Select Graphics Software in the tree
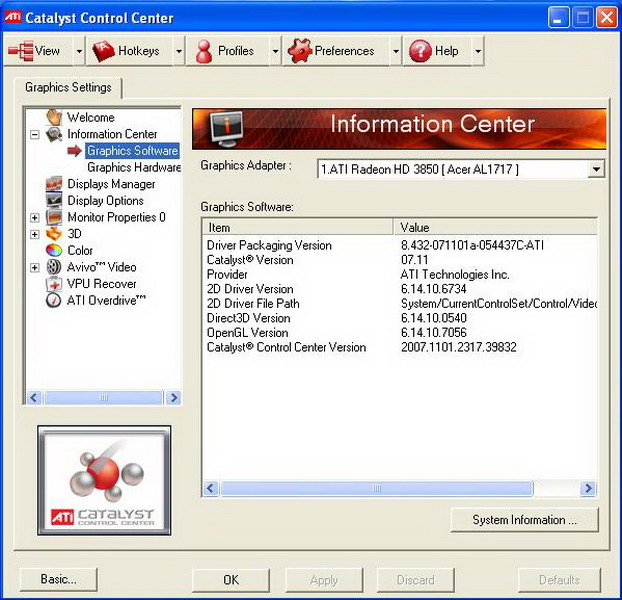The image size is (622, 600). [x=132, y=151]
